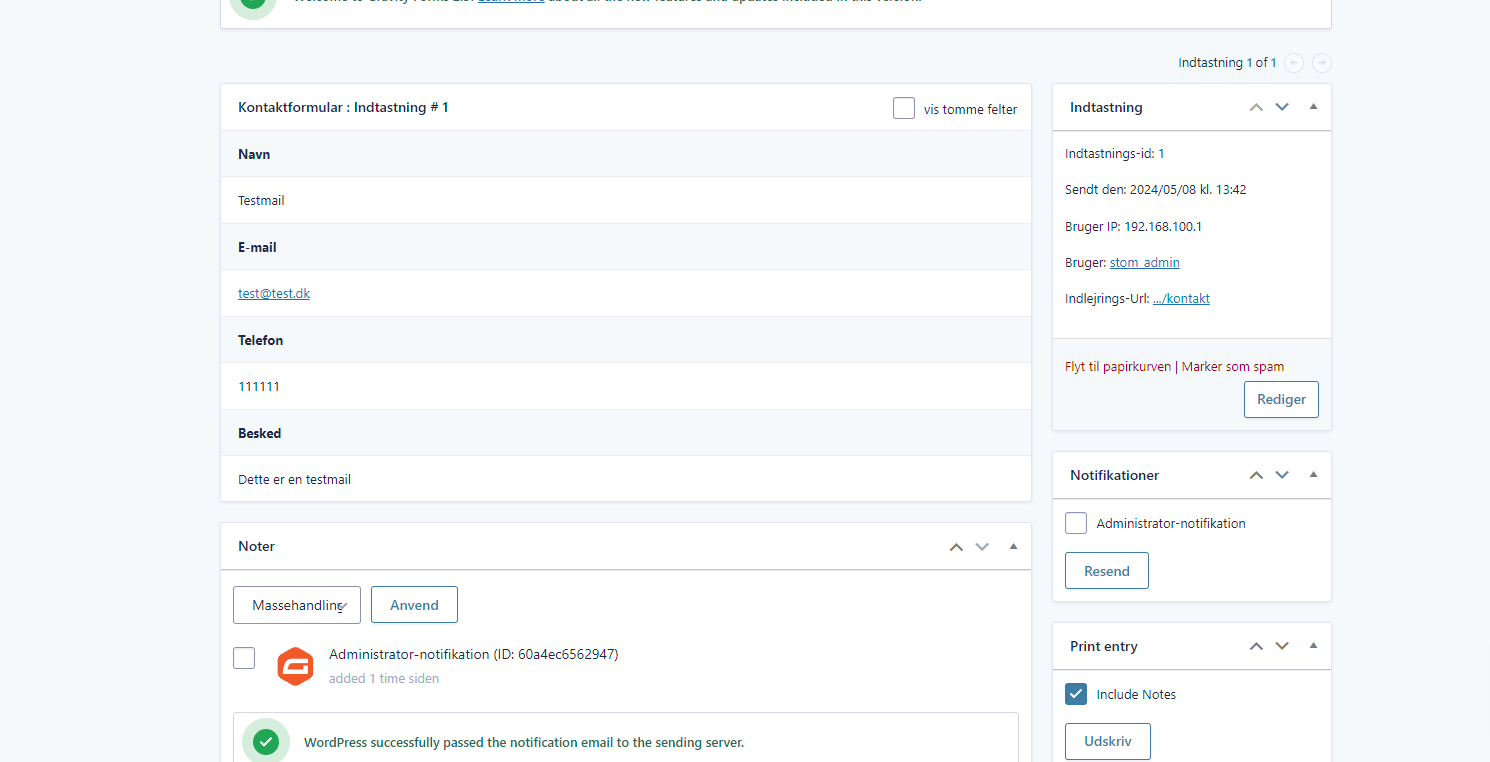Click the Gravity Forms logo on the note
Image resolution: width=1490 pixels, height=762 pixels.
(x=295, y=667)
